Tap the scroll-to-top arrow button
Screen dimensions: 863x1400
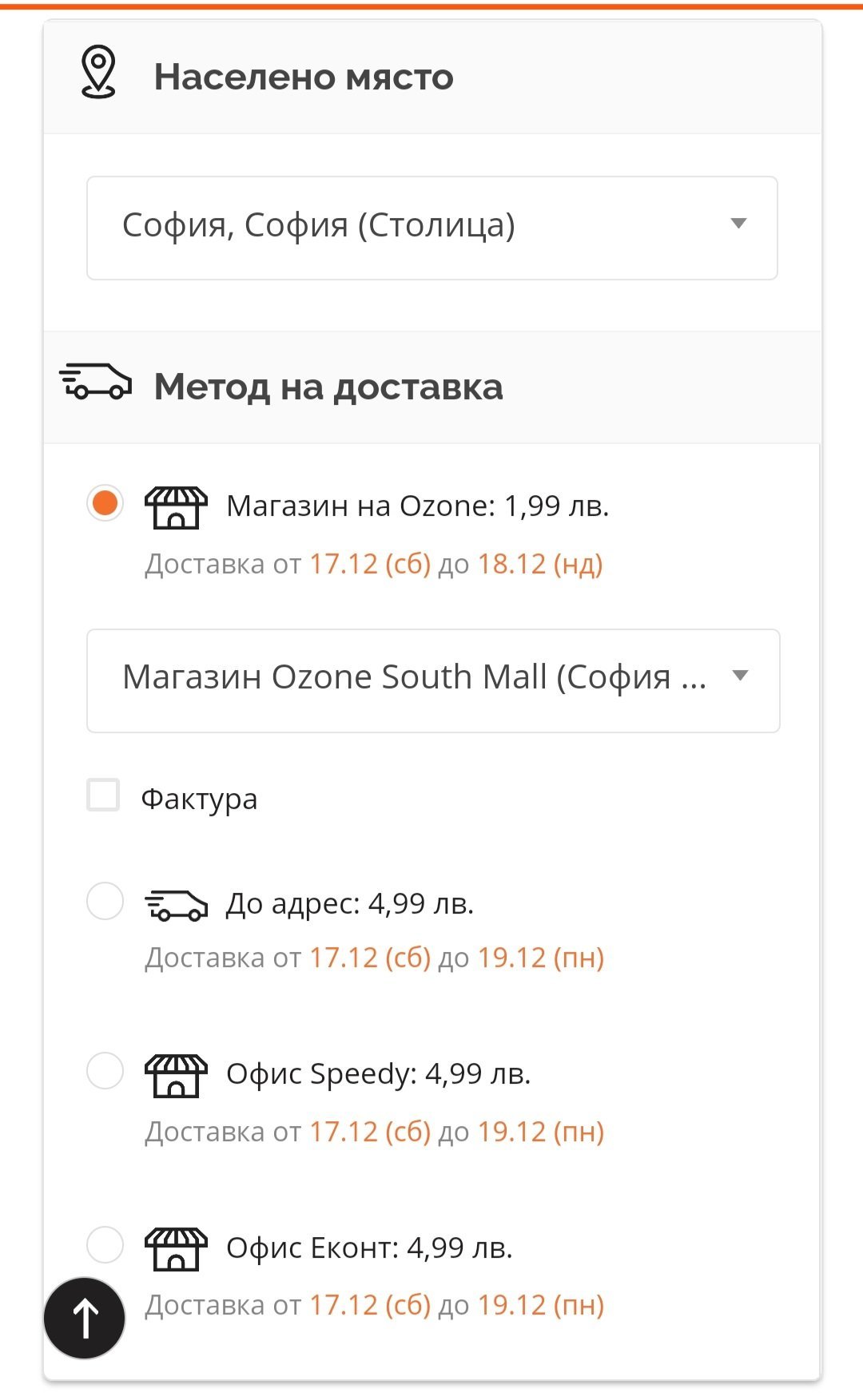85,1318
